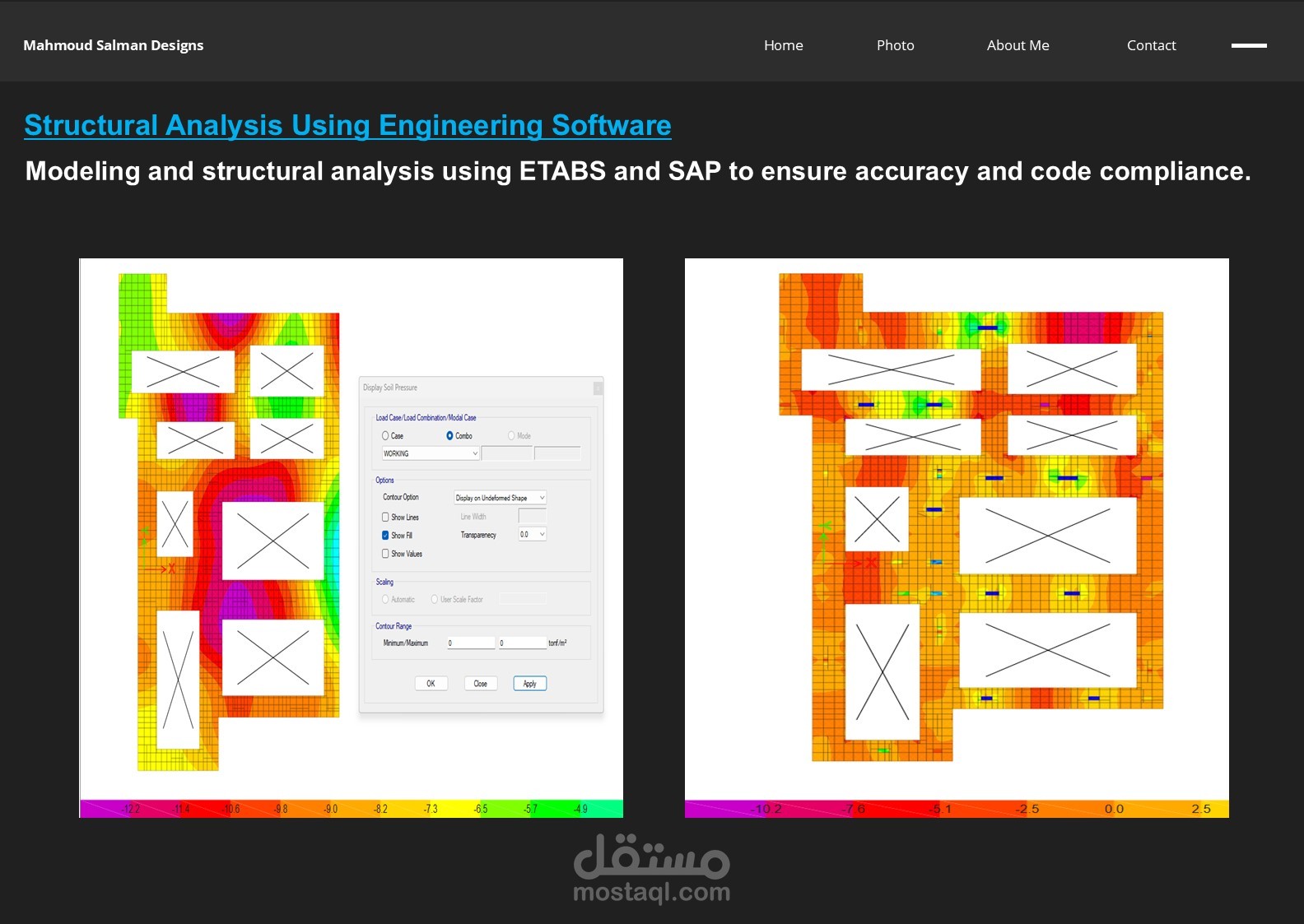Image resolution: width=1304 pixels, height=924 pixels.
Task: Click the 0.0 value on right legend
Action: coord(1114,809)
